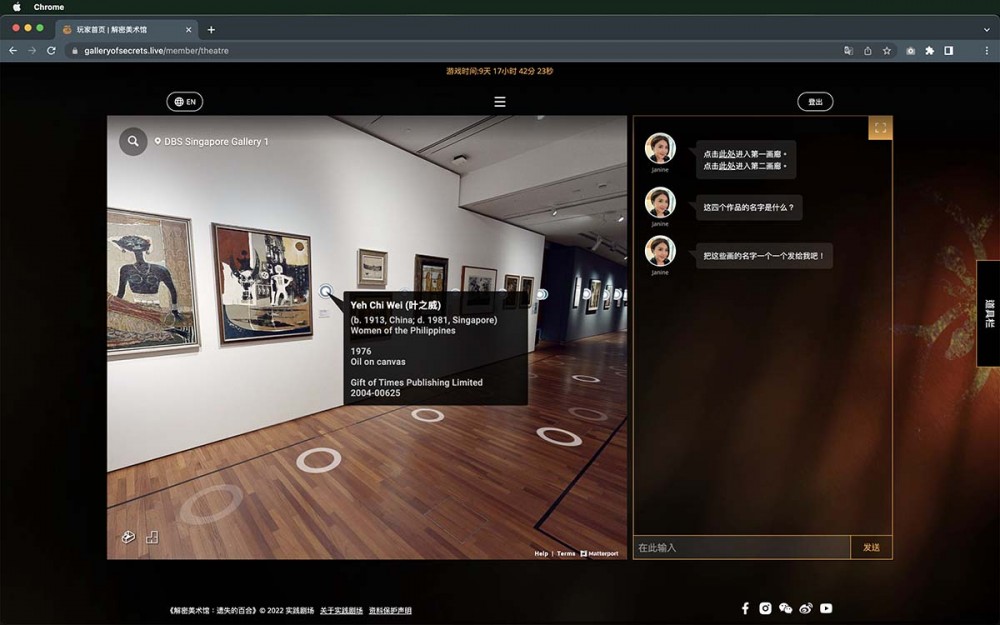This screenshot has width=1000, height=625.
Task: Toggle the browser side panel icon
Action: click(x=949, y=50)
